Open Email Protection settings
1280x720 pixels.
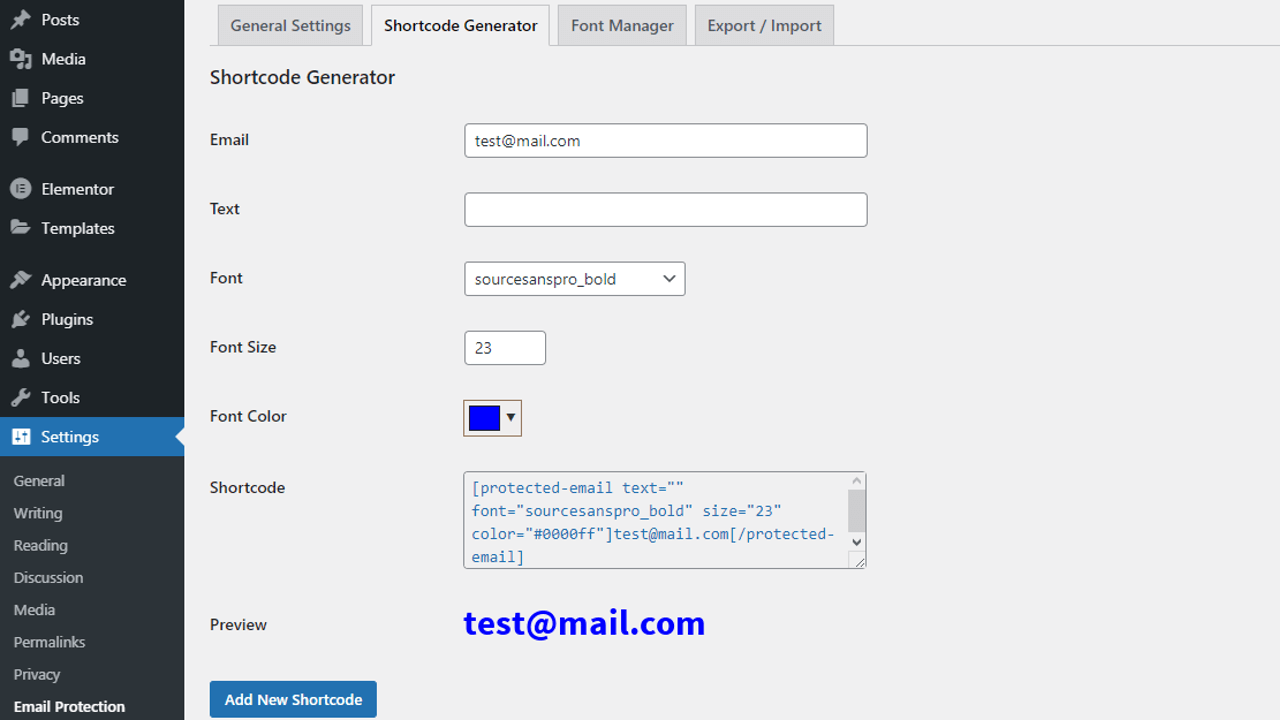tap(68, 706)
